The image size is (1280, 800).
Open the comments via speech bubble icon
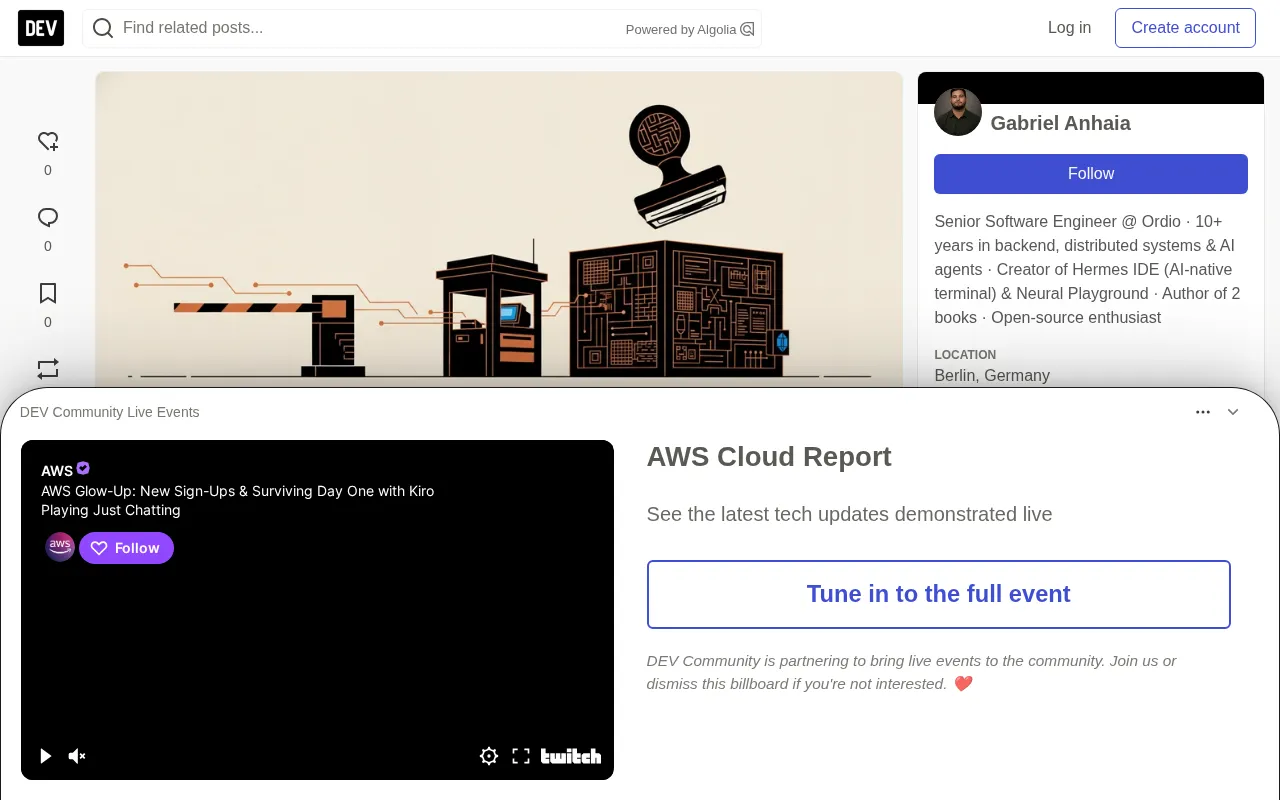click(48, 217)
